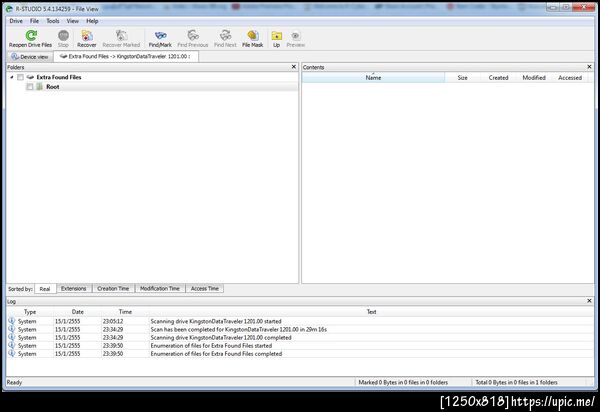Click the Reopen Drive Files toolbar icon

point(31,36)
